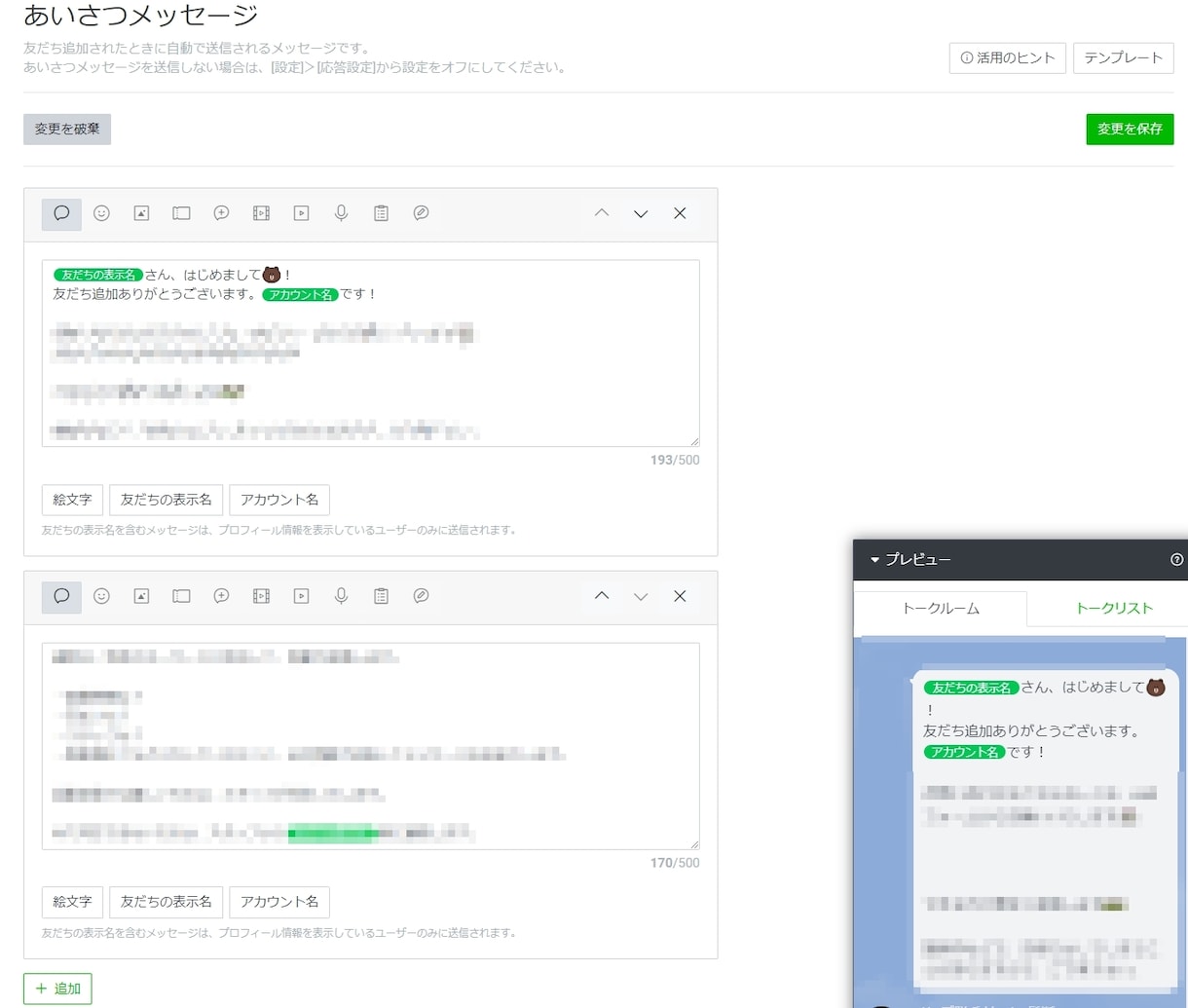Select voice message microphone in first message box
Image resolution: width=1188 pixels, height=1008 pixels.
pyautogui.click(x=341, y=213)
